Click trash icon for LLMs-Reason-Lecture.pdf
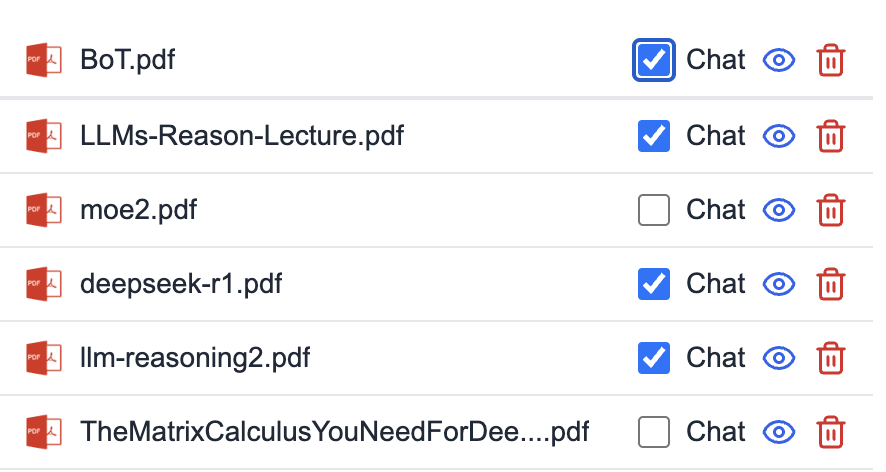Screen dimensions: 886x472 click(x=830, y=136)
